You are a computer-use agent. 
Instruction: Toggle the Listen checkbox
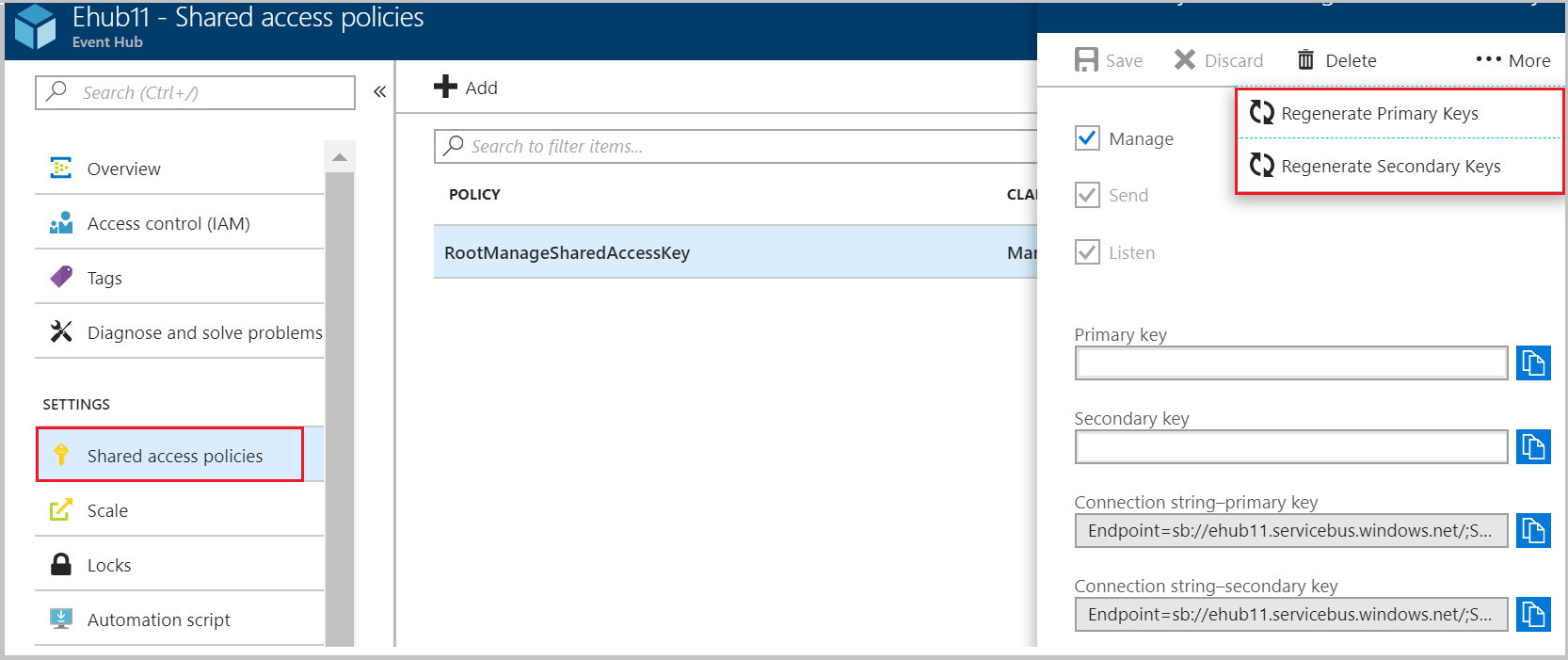(1087, 252)
